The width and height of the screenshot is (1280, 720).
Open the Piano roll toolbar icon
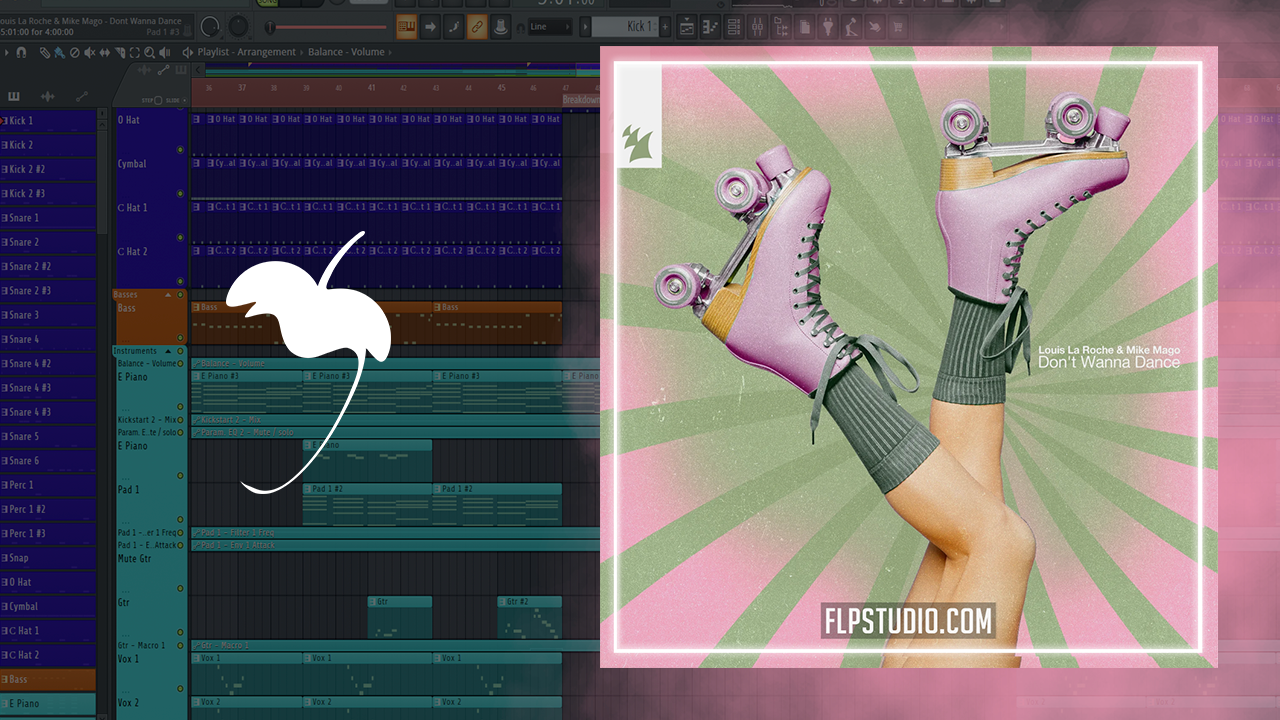point(713,26)
